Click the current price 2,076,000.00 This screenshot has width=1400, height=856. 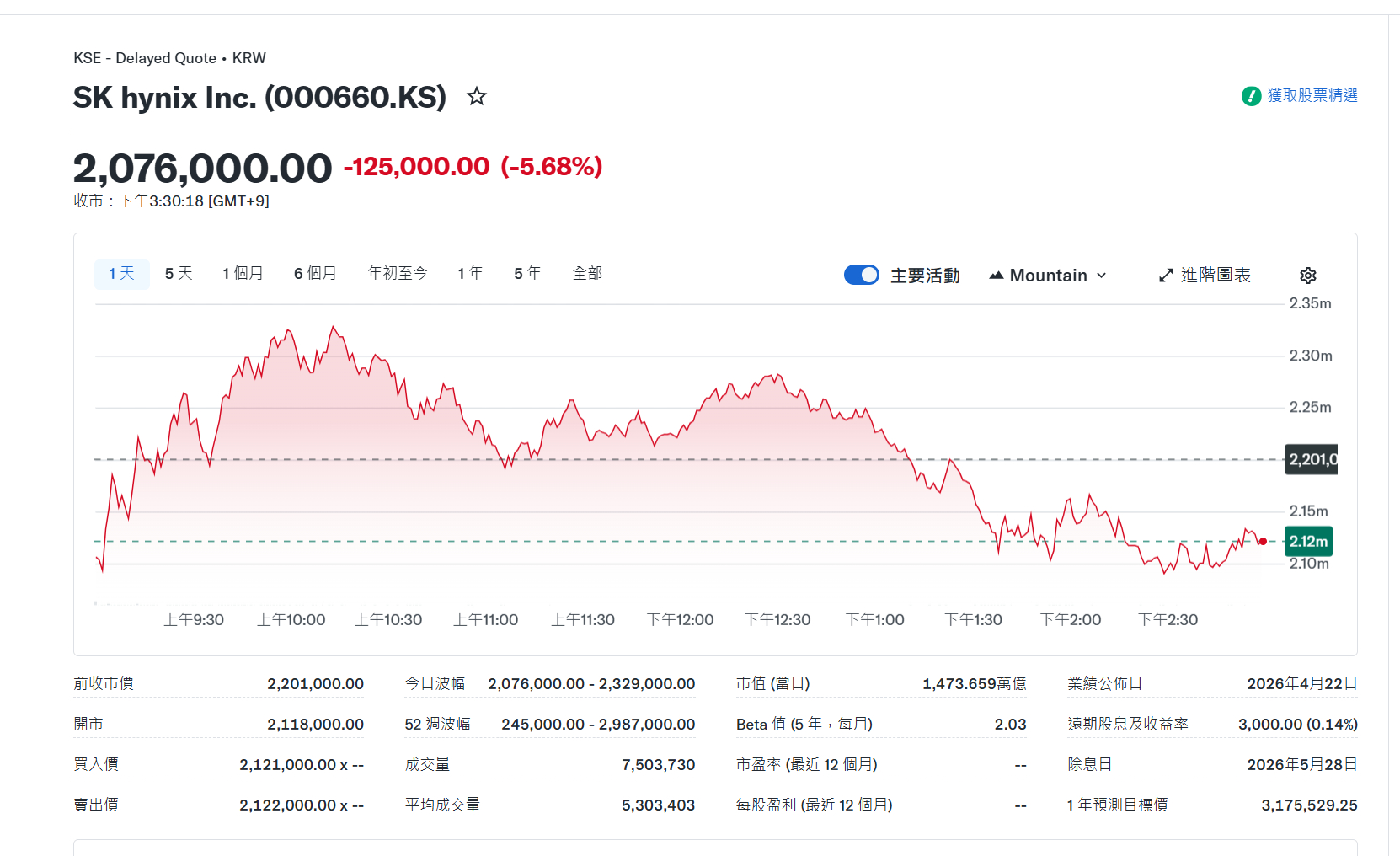[x=202, y=169]
